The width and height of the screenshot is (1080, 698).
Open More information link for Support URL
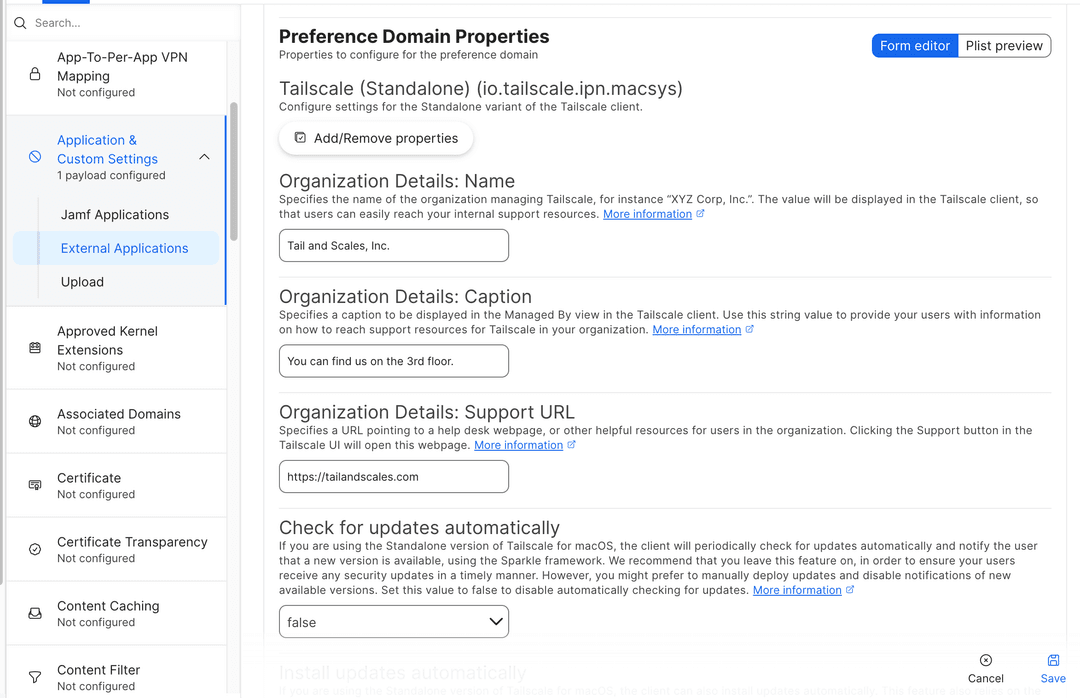(519, 445)
